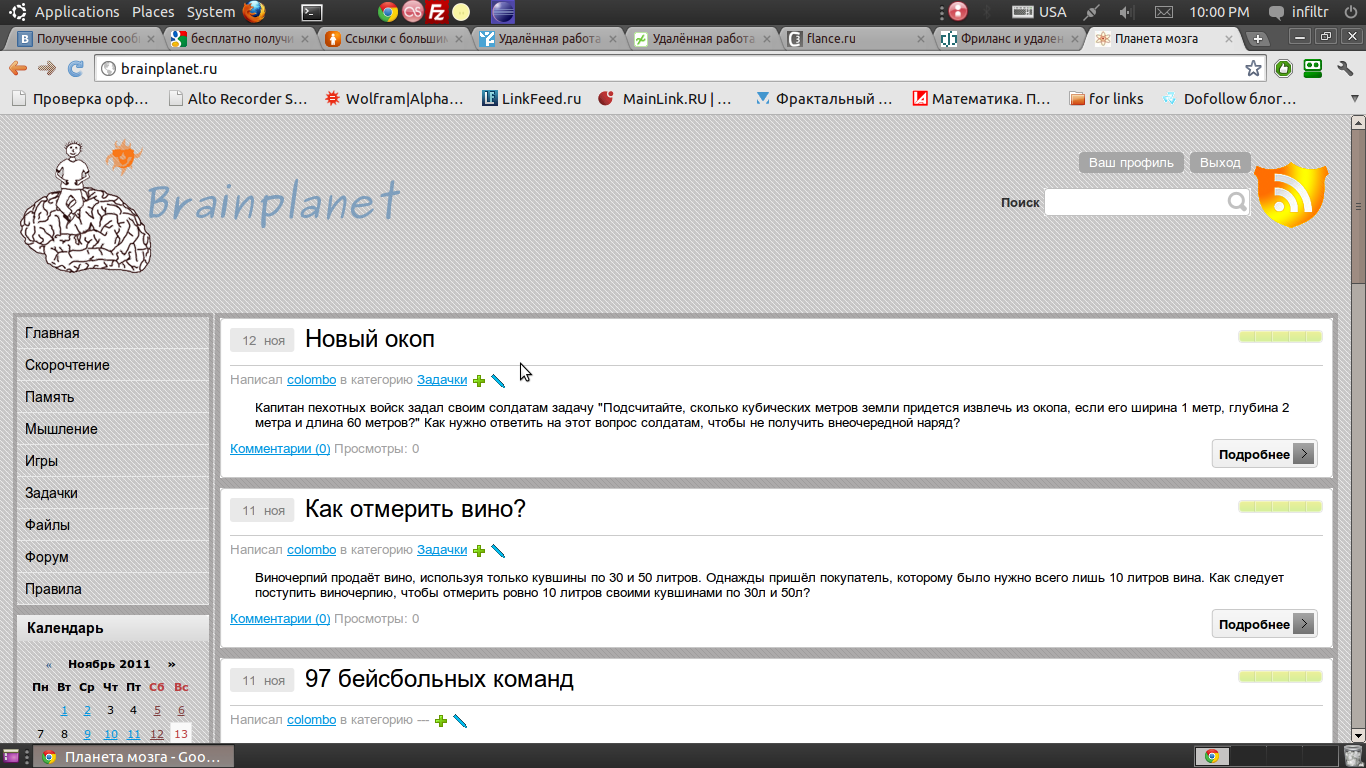
Task: Go to next month in the calendar
Action: click(x=172, y=664)
